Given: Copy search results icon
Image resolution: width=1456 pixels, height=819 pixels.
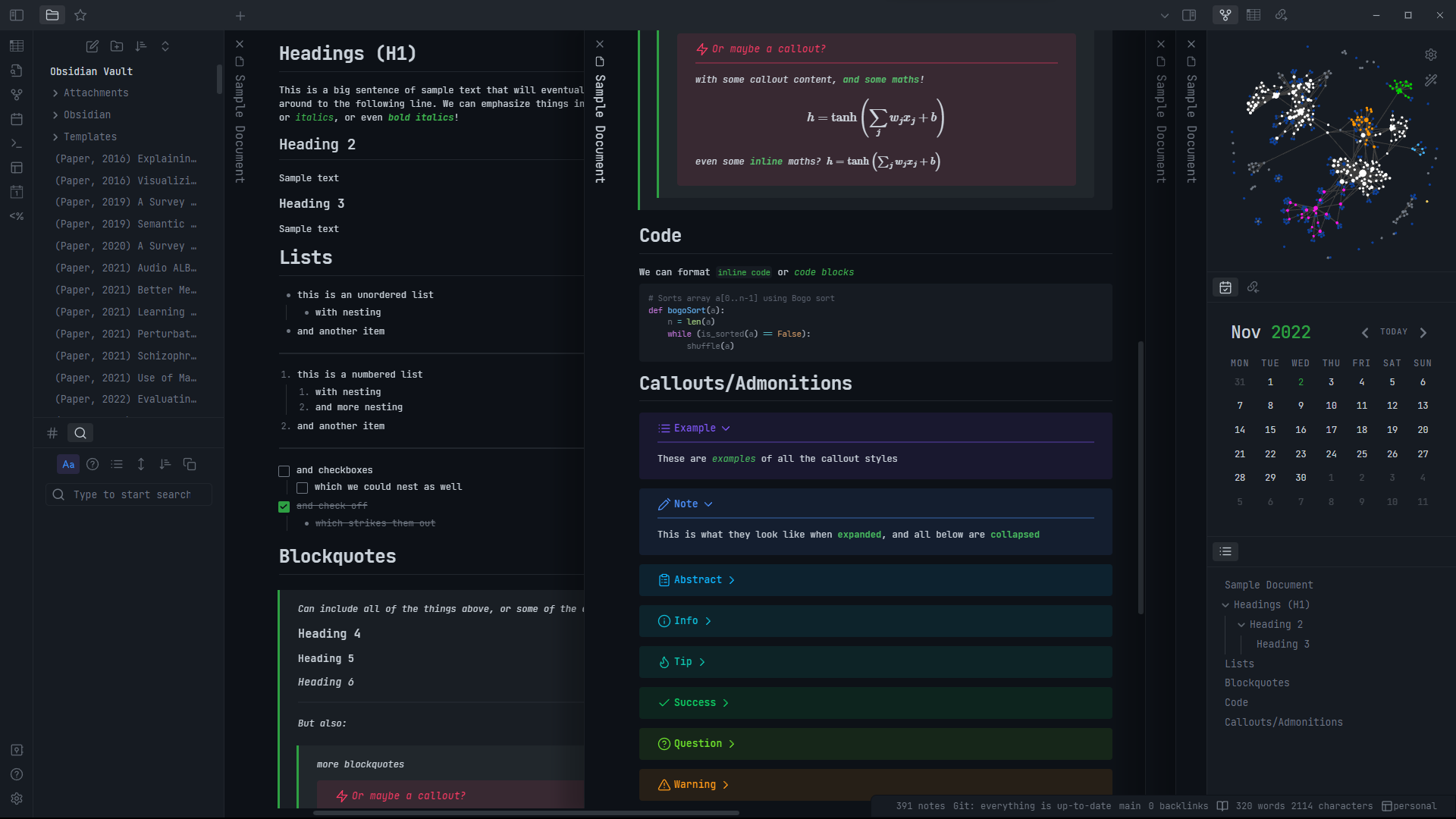Looking at the screenshot, I should pos(190,464).
